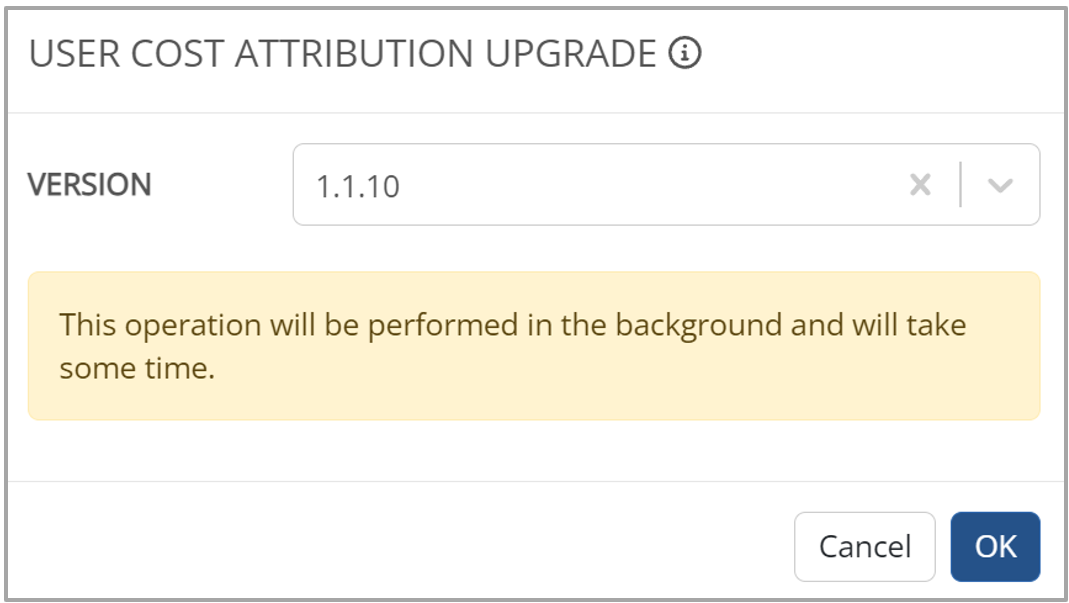This screenshot has width=1069, height=603.
Task: Click the User Cost Attribution Upgrade title
Action: [x=343, y=55]
